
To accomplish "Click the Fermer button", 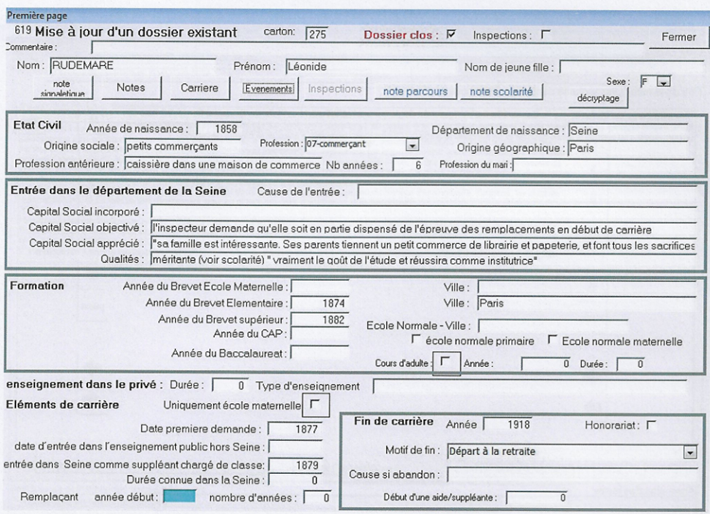I will coord(678,37).
